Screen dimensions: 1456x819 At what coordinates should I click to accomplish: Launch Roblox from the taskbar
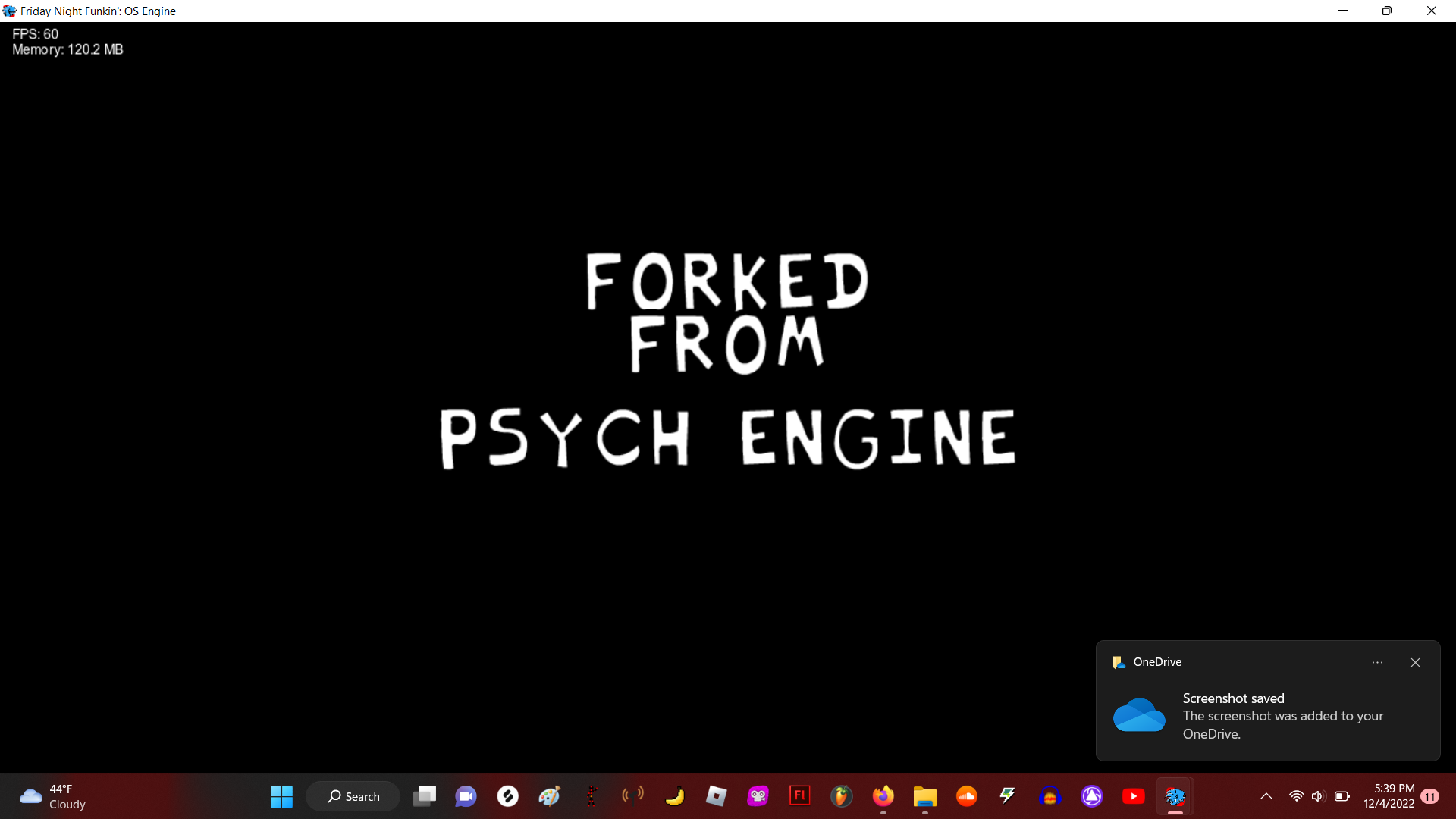(716, 796)
